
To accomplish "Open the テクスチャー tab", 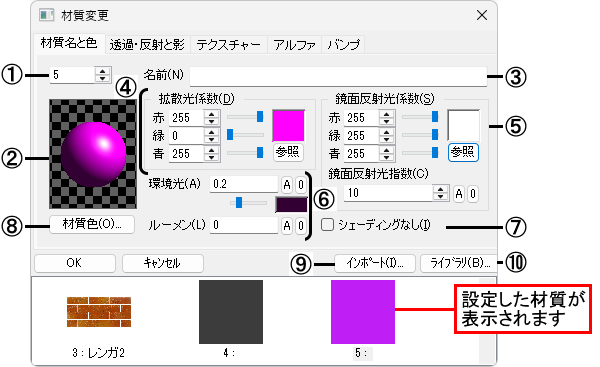I will click(228, 45).
